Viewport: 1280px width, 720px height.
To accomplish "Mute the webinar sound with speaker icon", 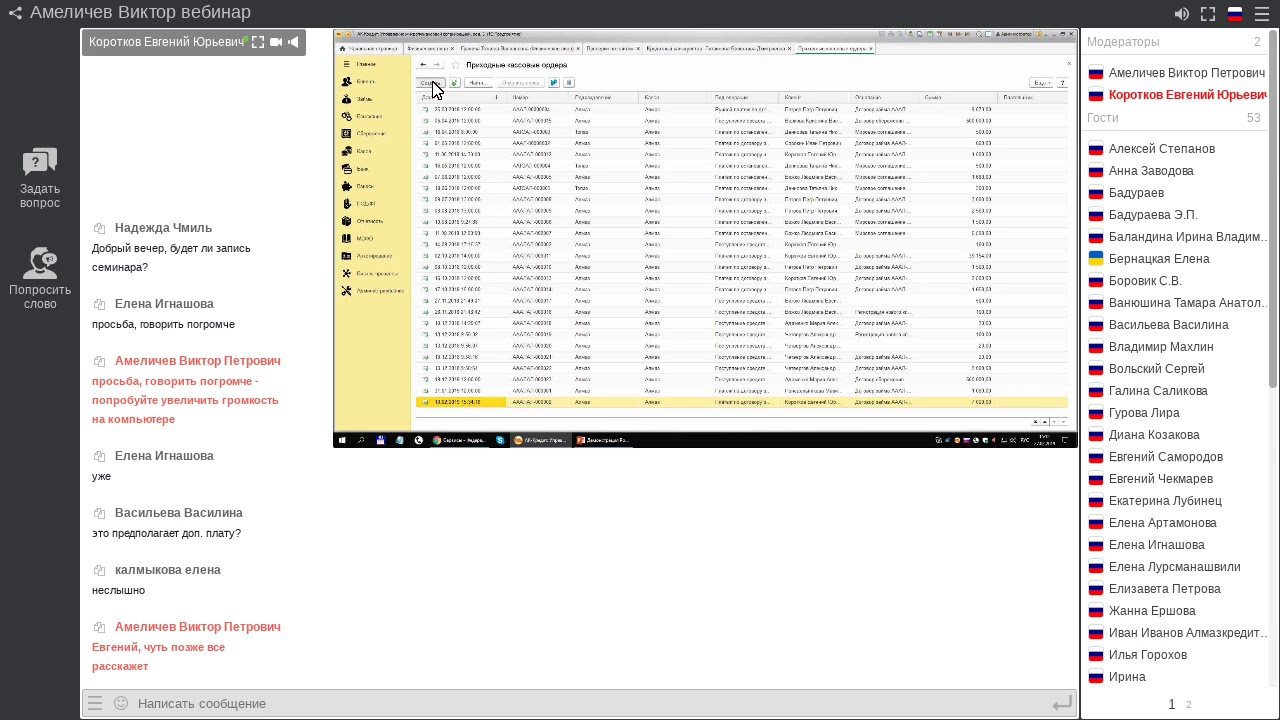I will [1182, 14].
